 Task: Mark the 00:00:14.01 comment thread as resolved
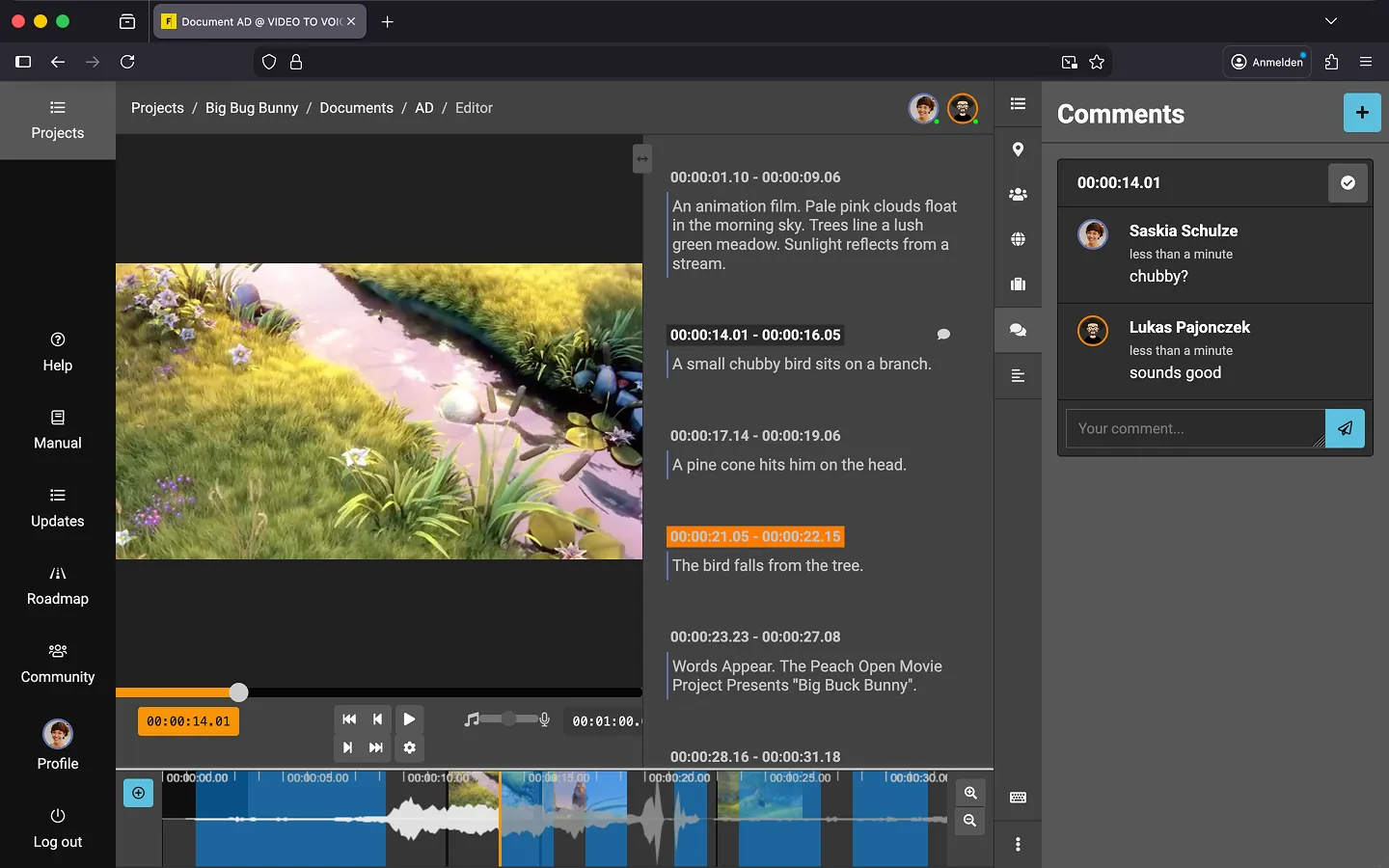[x=1348, y=183]
